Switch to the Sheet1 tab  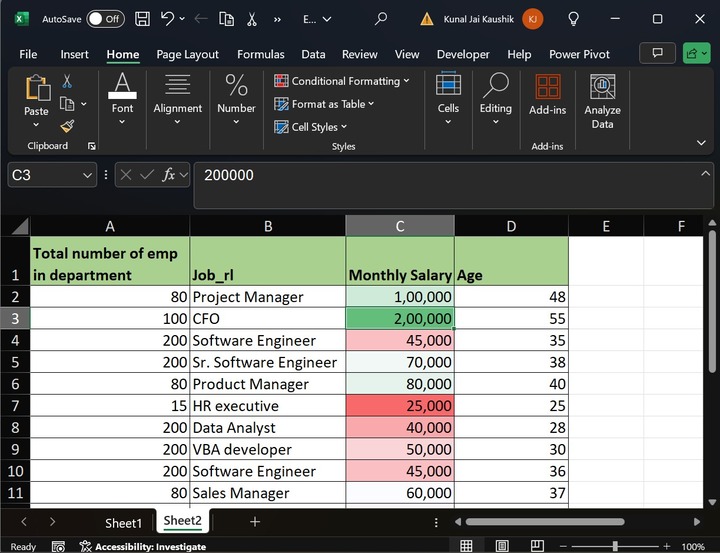tap(124, 522)
